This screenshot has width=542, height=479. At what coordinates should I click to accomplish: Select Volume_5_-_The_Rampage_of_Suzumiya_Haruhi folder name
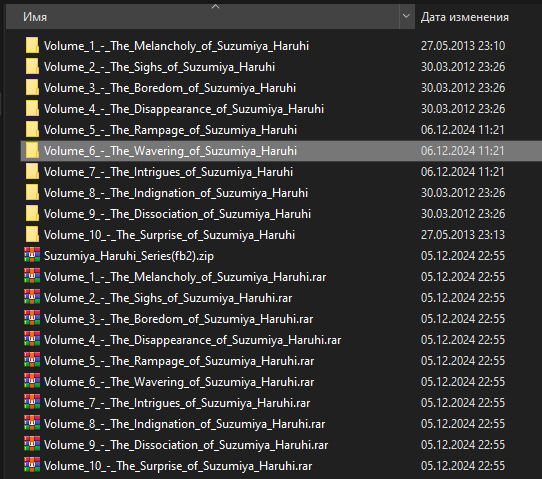point(170,130)
